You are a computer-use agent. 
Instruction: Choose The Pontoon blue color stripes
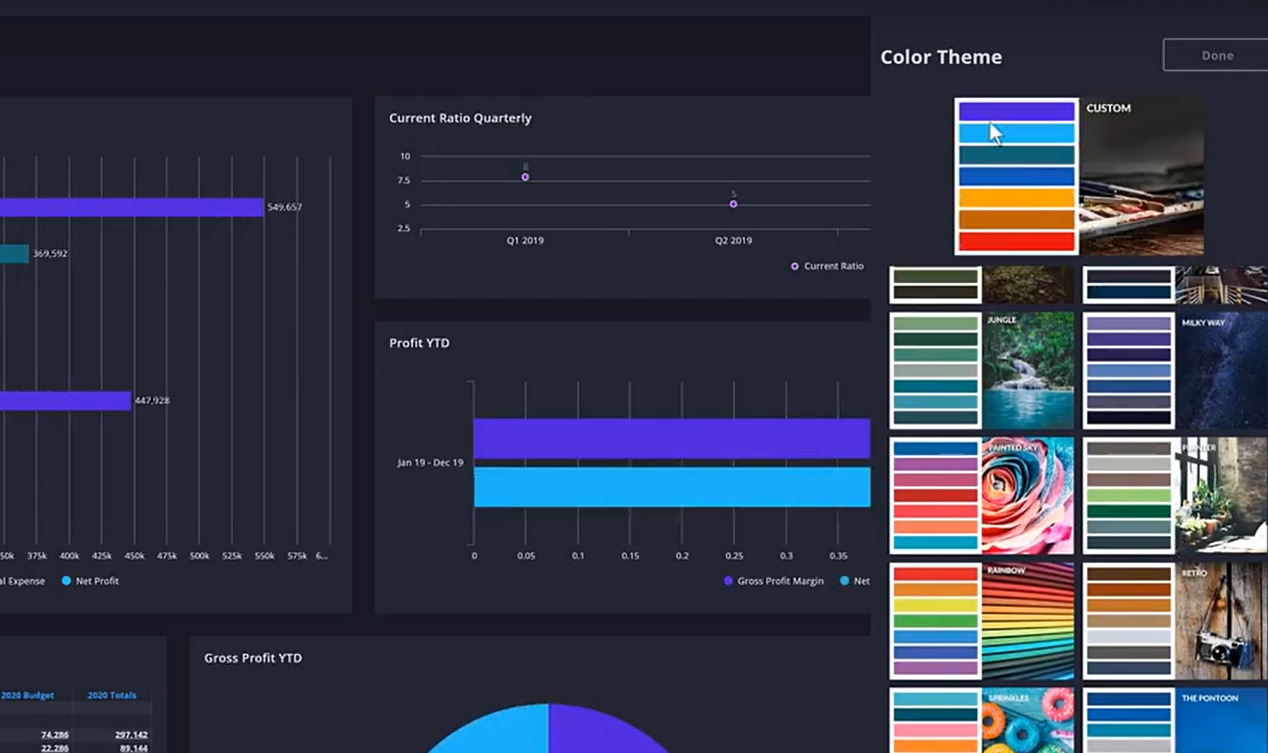pyautogui.click(x=1128, y=720)
